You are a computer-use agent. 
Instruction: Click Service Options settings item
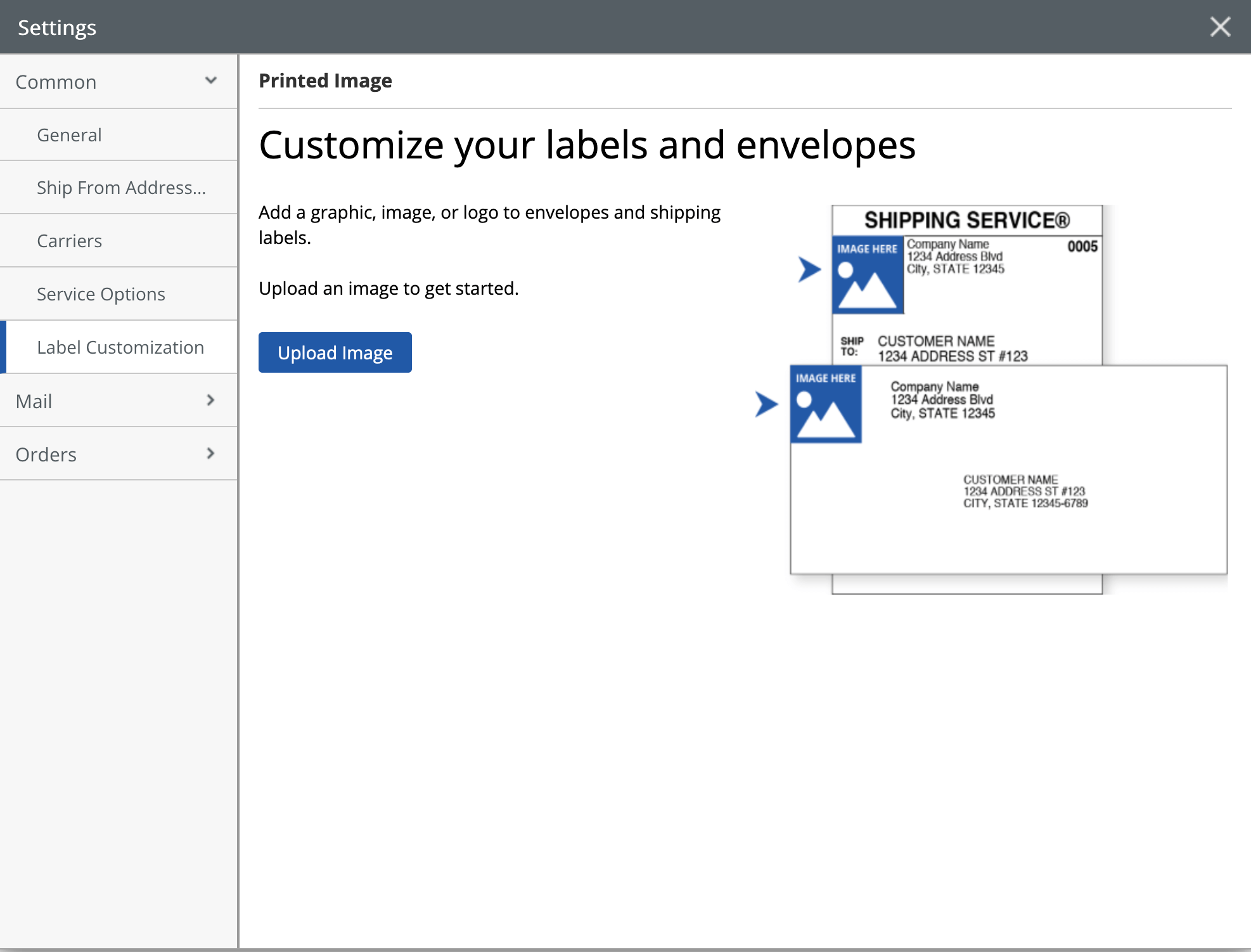[101, 293]
